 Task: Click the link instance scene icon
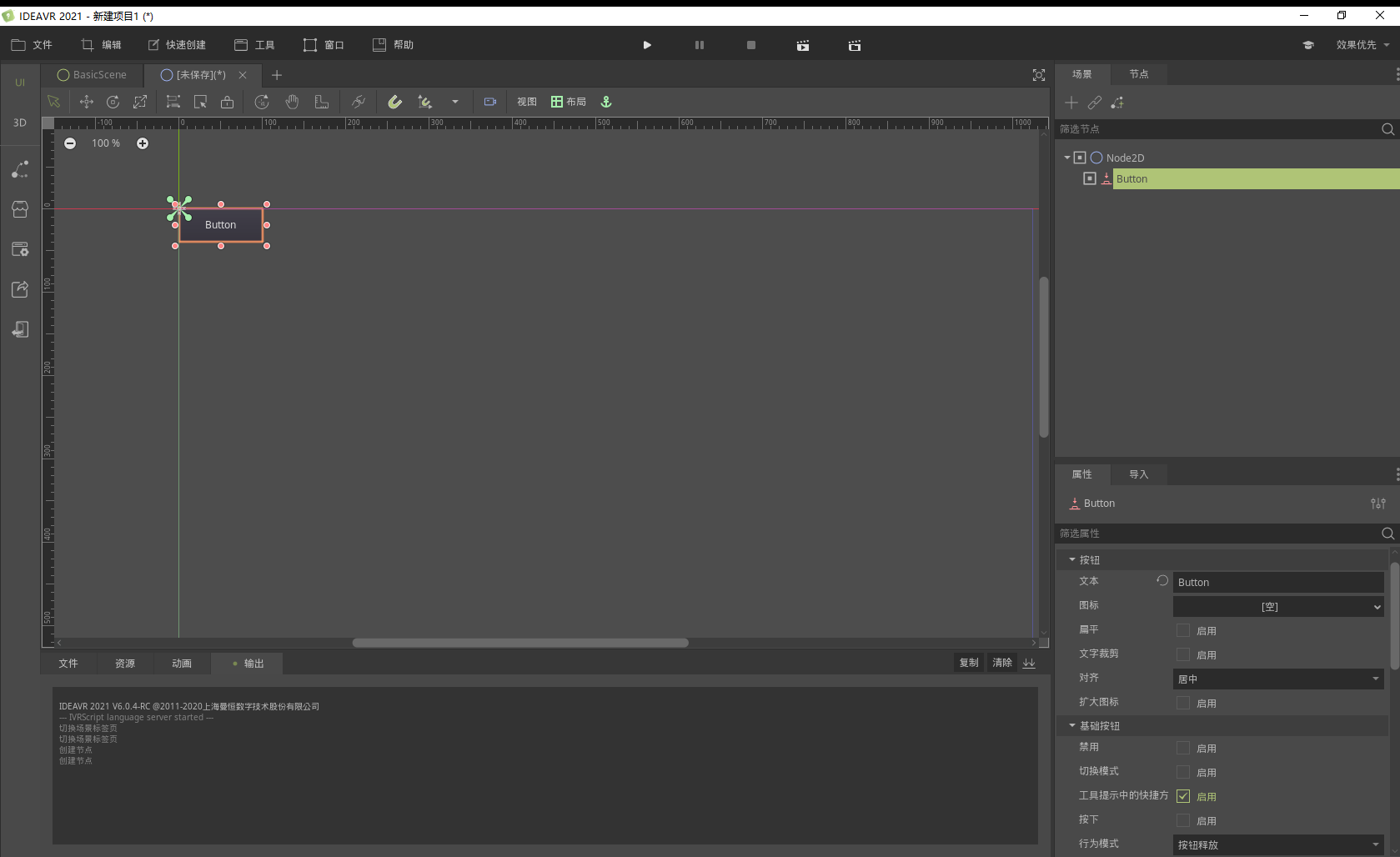(1095, 103)
